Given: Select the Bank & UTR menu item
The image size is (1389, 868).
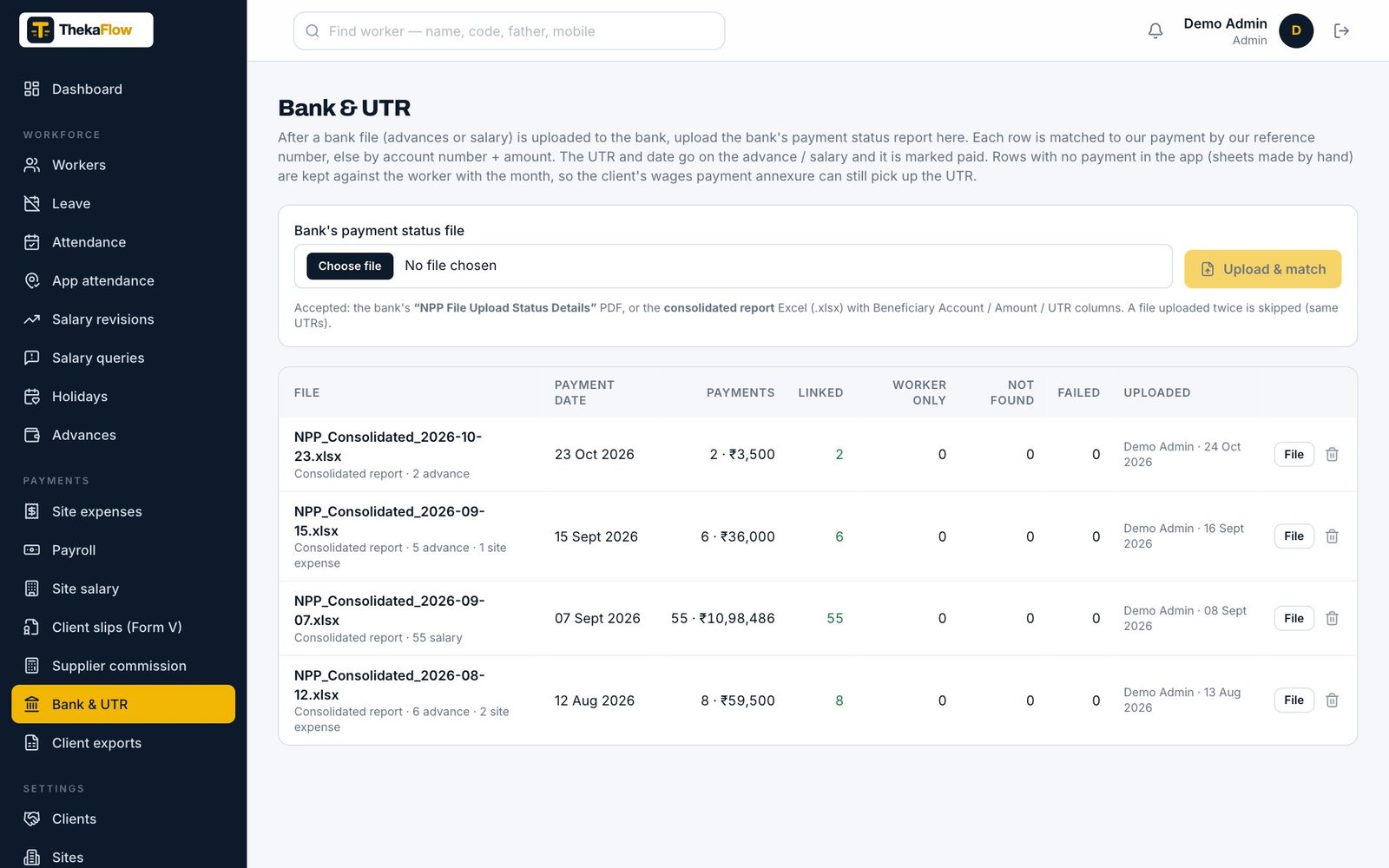Looking at the screenshot, I should [x=123, y=704].
